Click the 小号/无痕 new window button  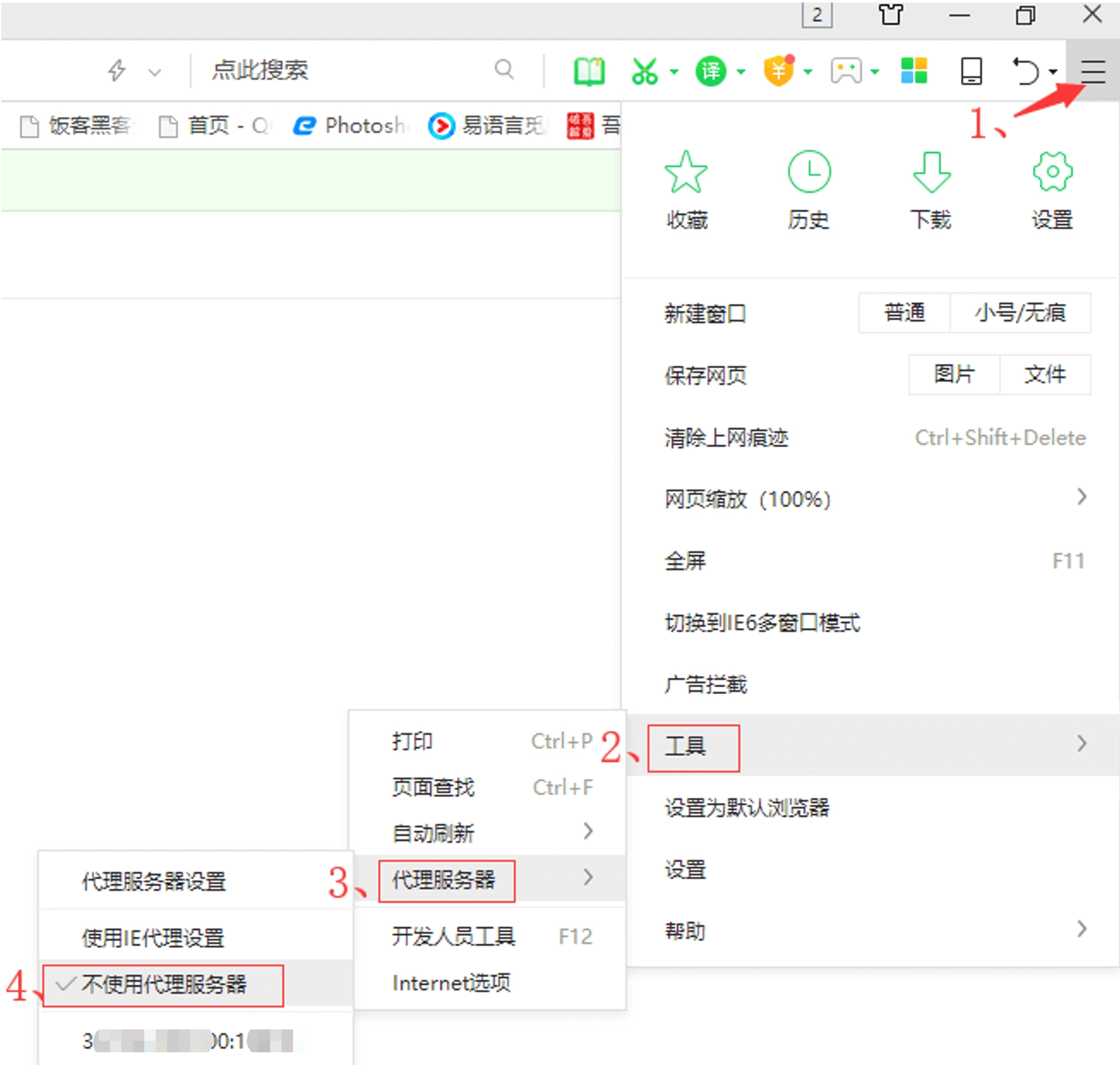pyautogui.click(x=1020, y=313)
